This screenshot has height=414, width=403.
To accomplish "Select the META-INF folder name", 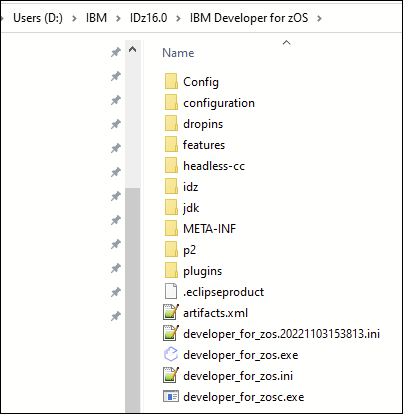I will [209, 229].
